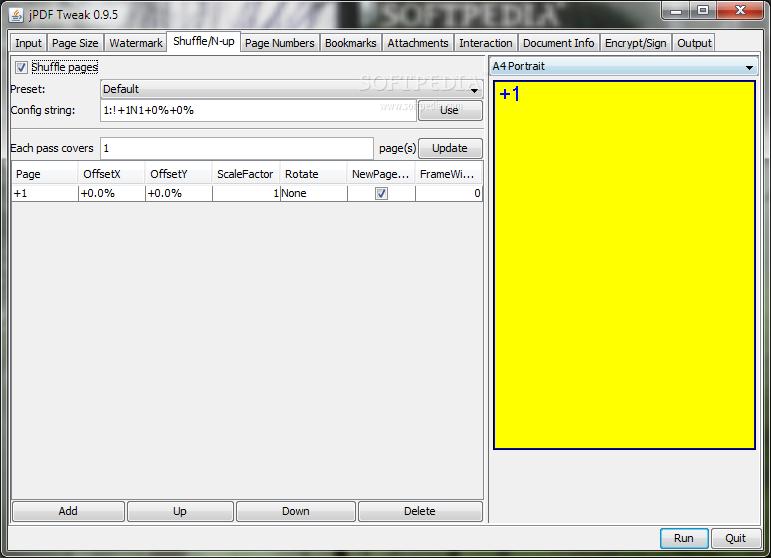Screen dimensions: 771x558
Task: Click the Page column header
Action: 44,174
